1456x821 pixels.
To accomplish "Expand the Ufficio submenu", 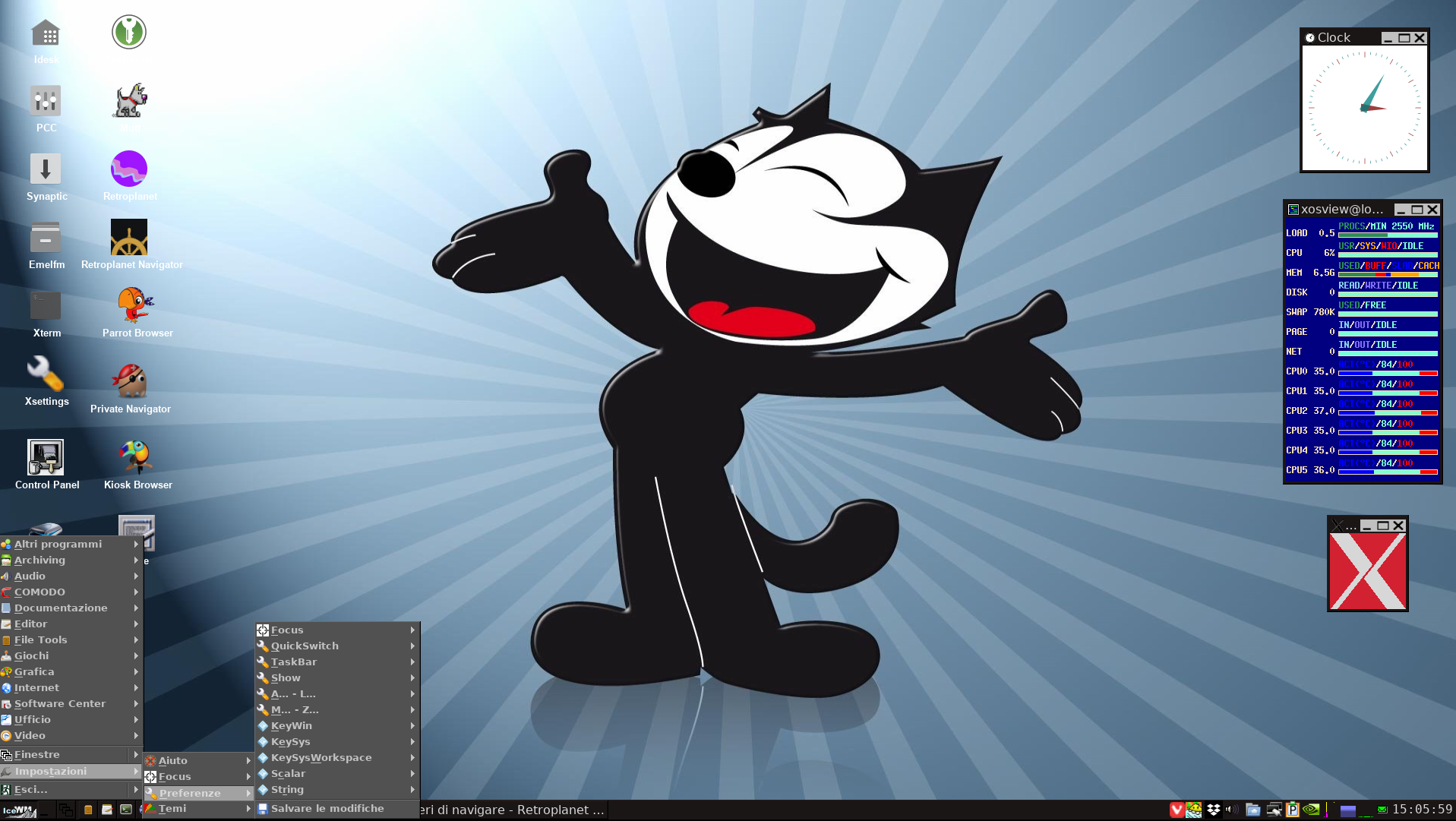I will point(71,719).
